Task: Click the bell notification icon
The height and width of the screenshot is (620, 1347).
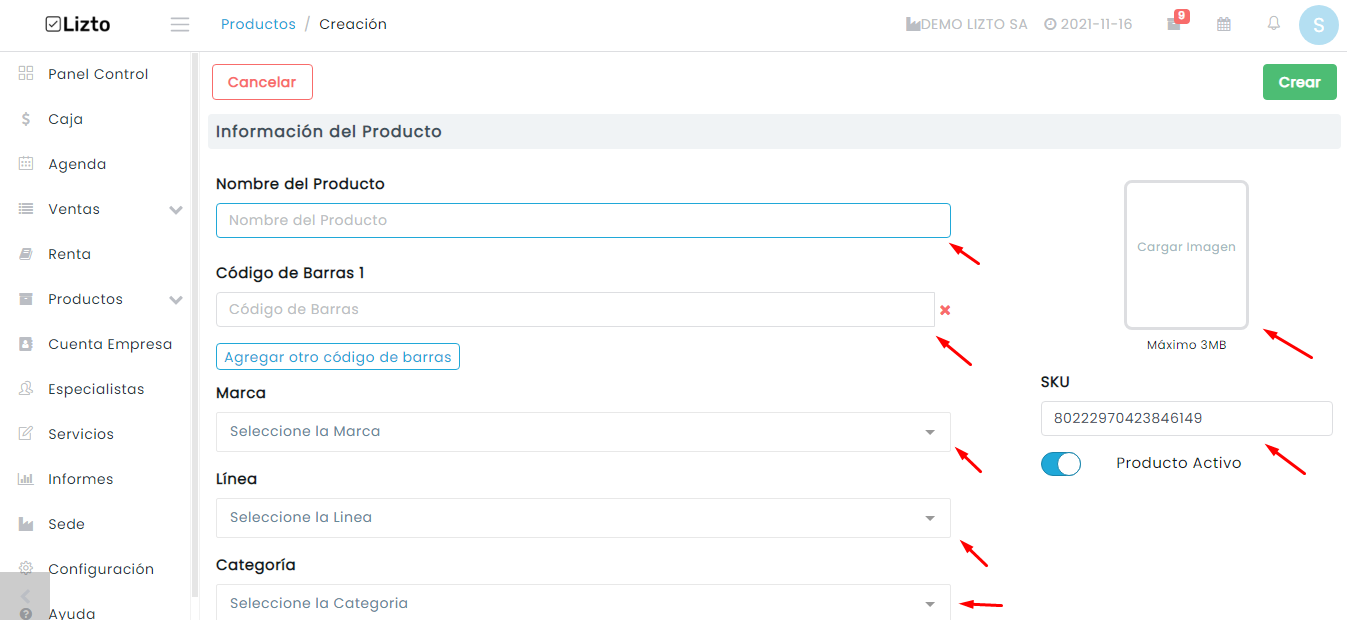Action: (x=1273, y=23)
